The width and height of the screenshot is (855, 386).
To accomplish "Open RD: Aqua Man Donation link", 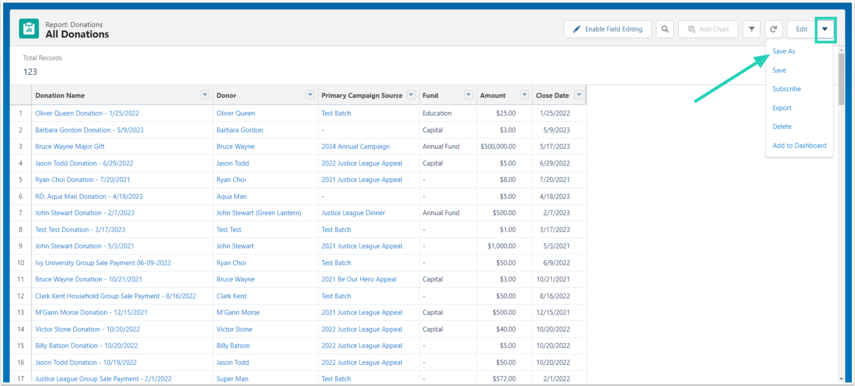I will [89, 196].
